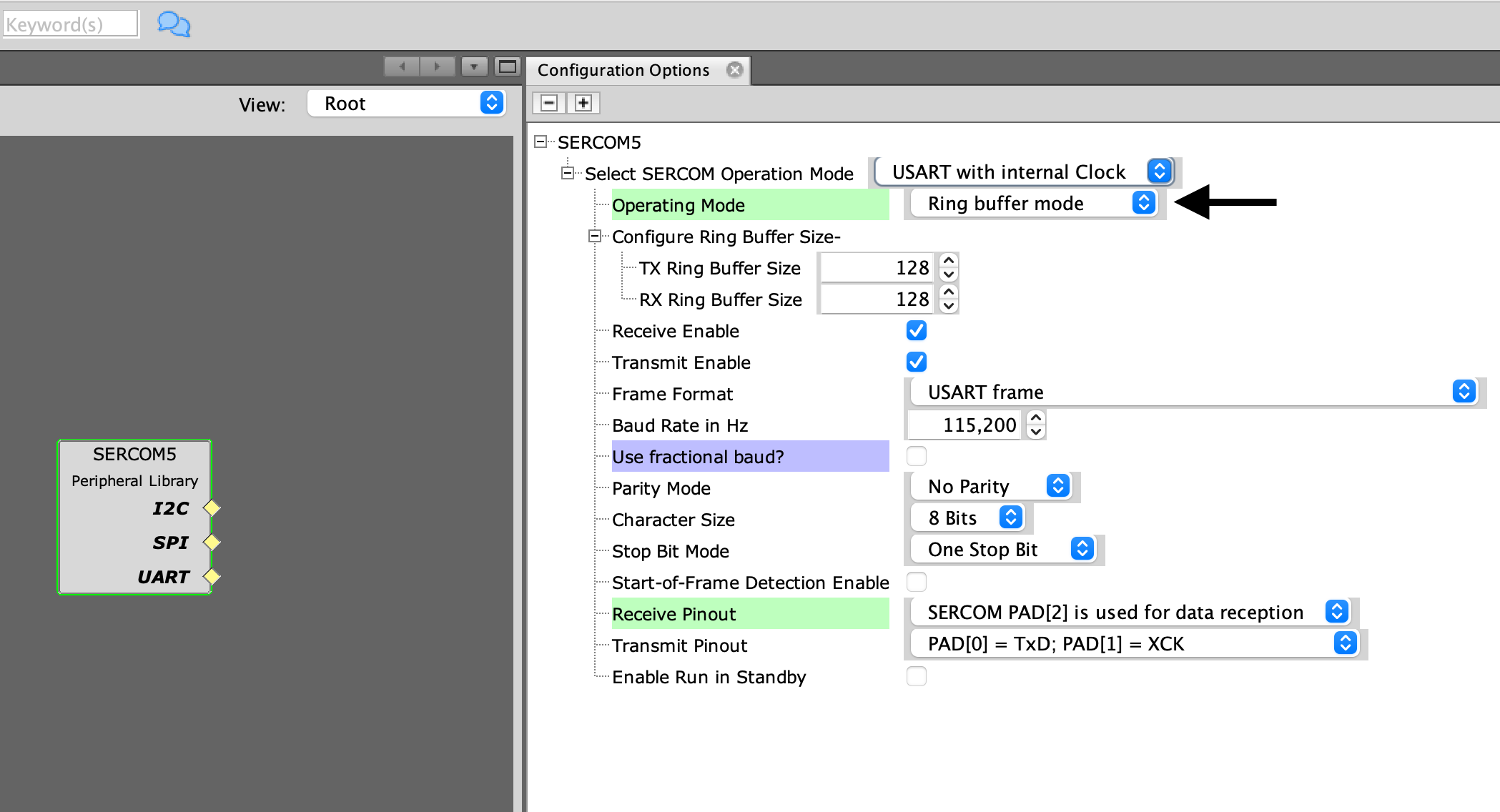Increase the TX Ring Buffer Size stepper
The image size is (1500, 812).
(949, 261)
